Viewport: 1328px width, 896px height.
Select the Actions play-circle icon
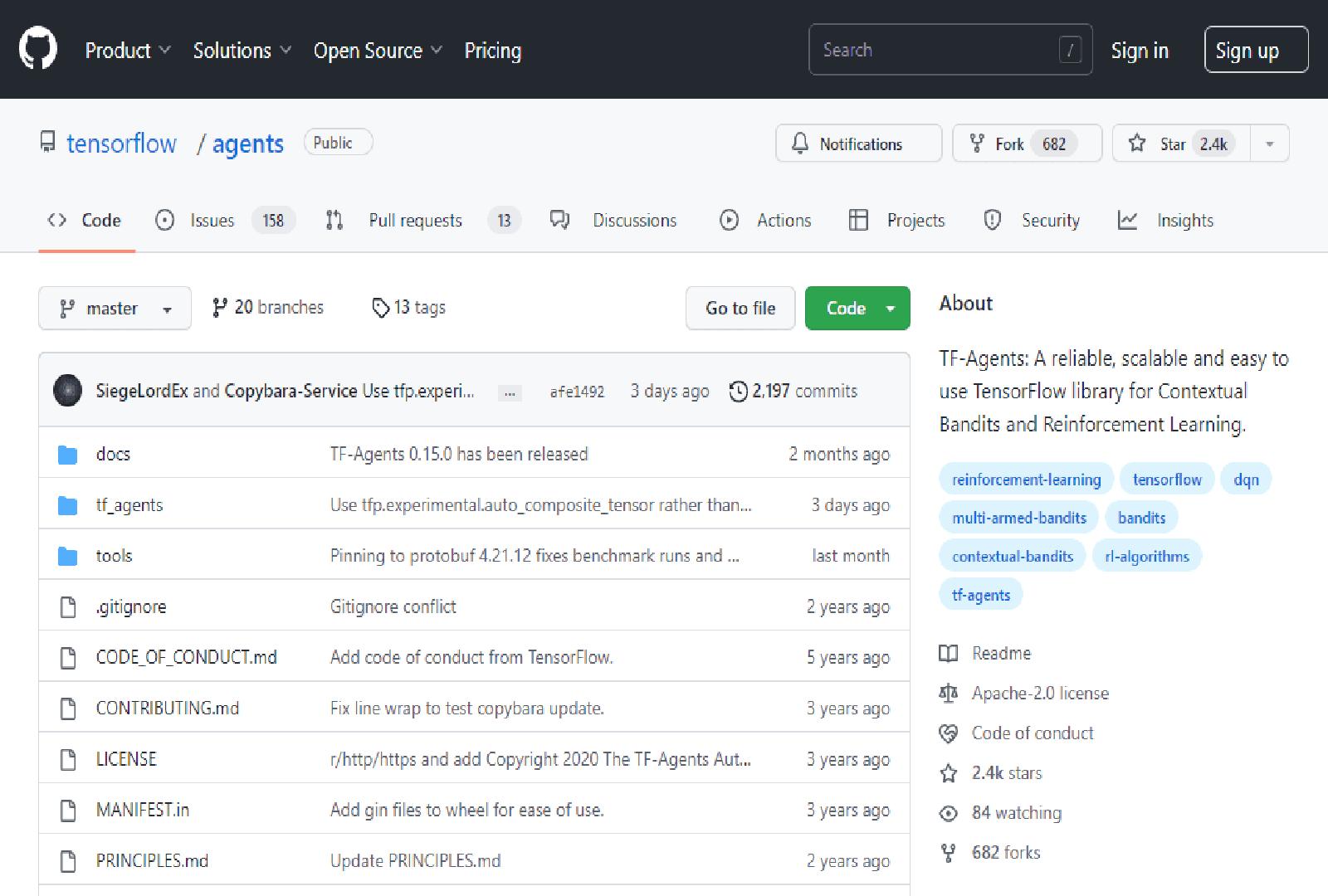click(x=730, y=220)
